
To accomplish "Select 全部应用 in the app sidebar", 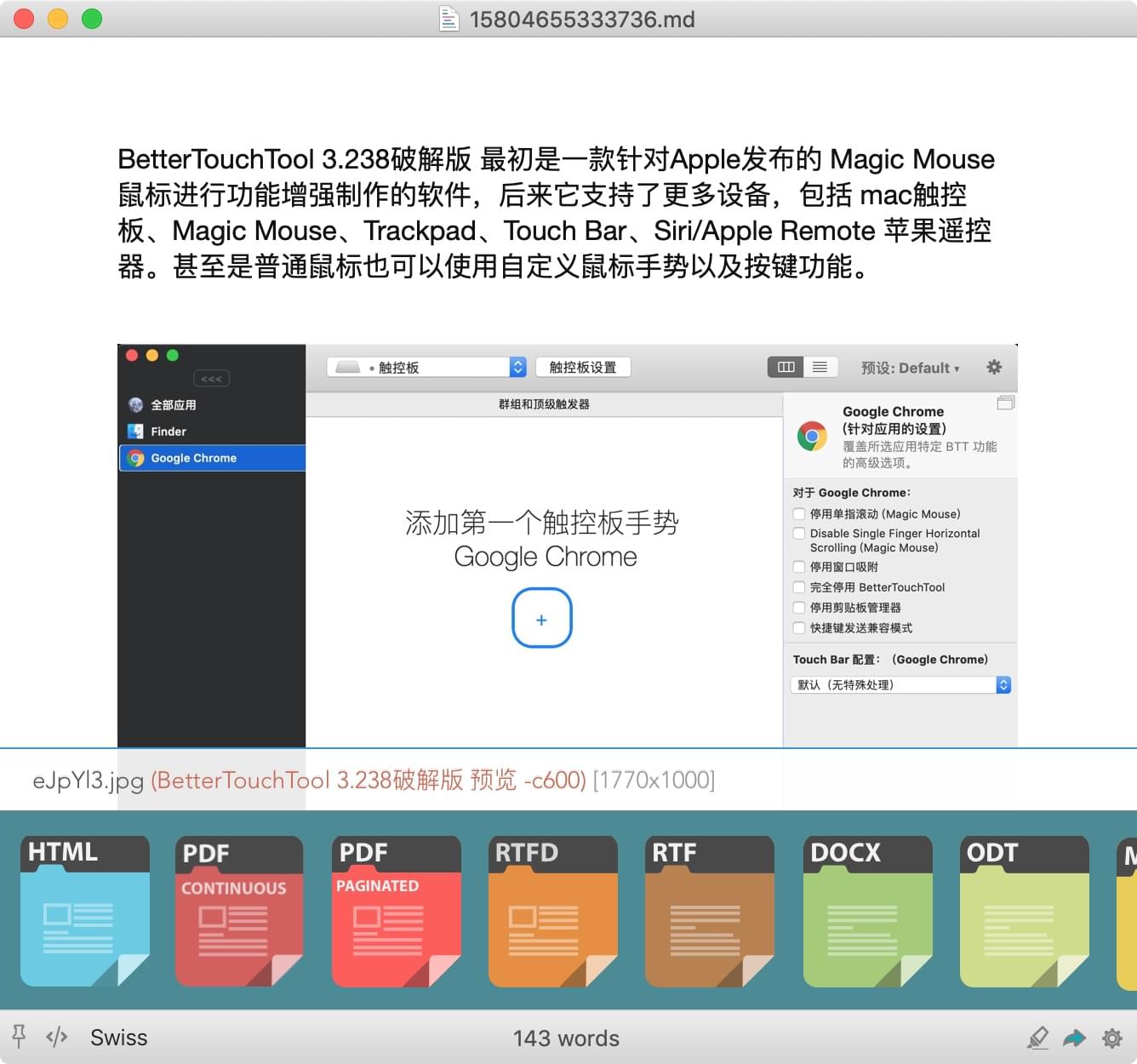I will click(x=212, y=405).
